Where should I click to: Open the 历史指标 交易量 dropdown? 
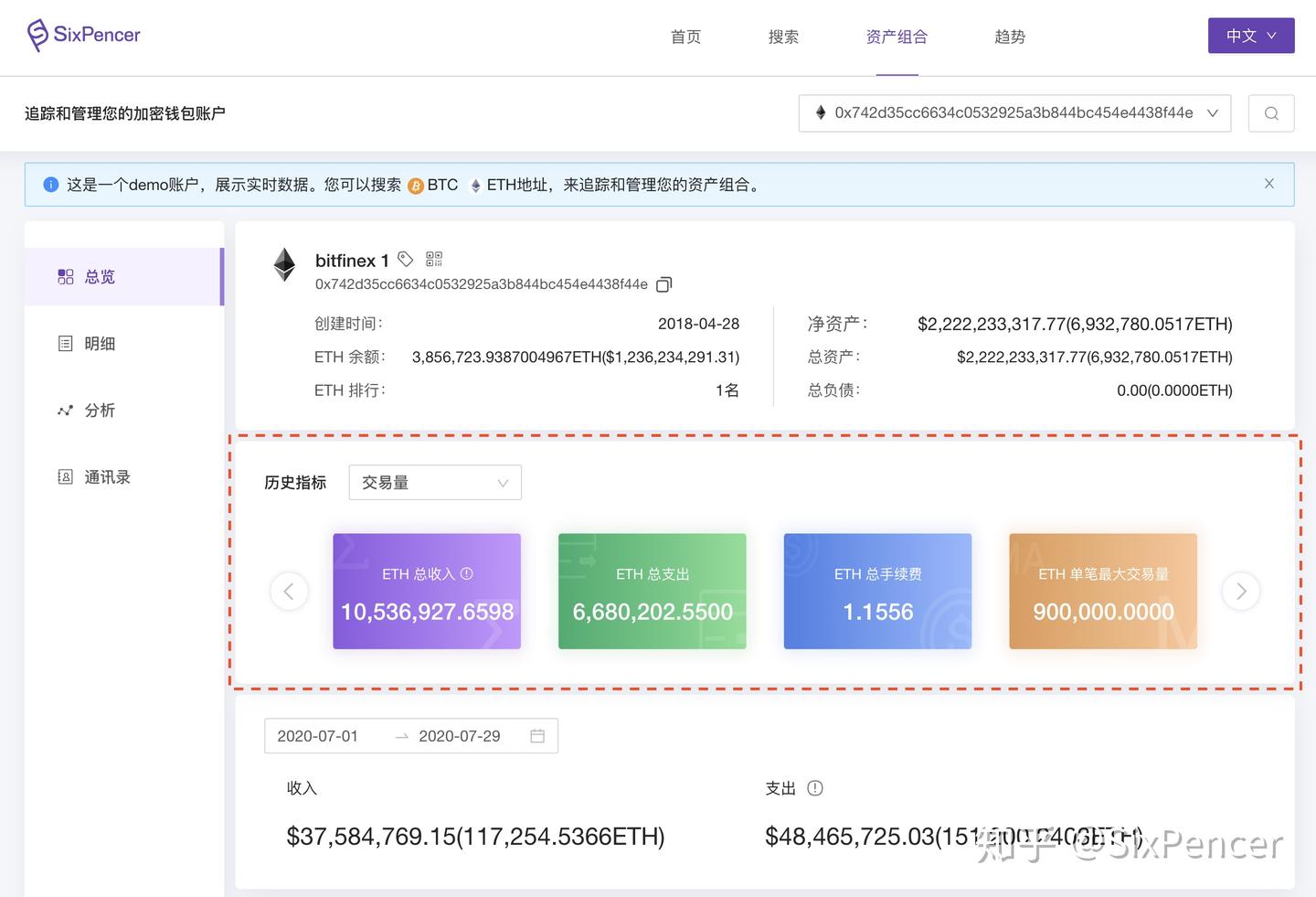pyautogui.click(x=435, y=482)
